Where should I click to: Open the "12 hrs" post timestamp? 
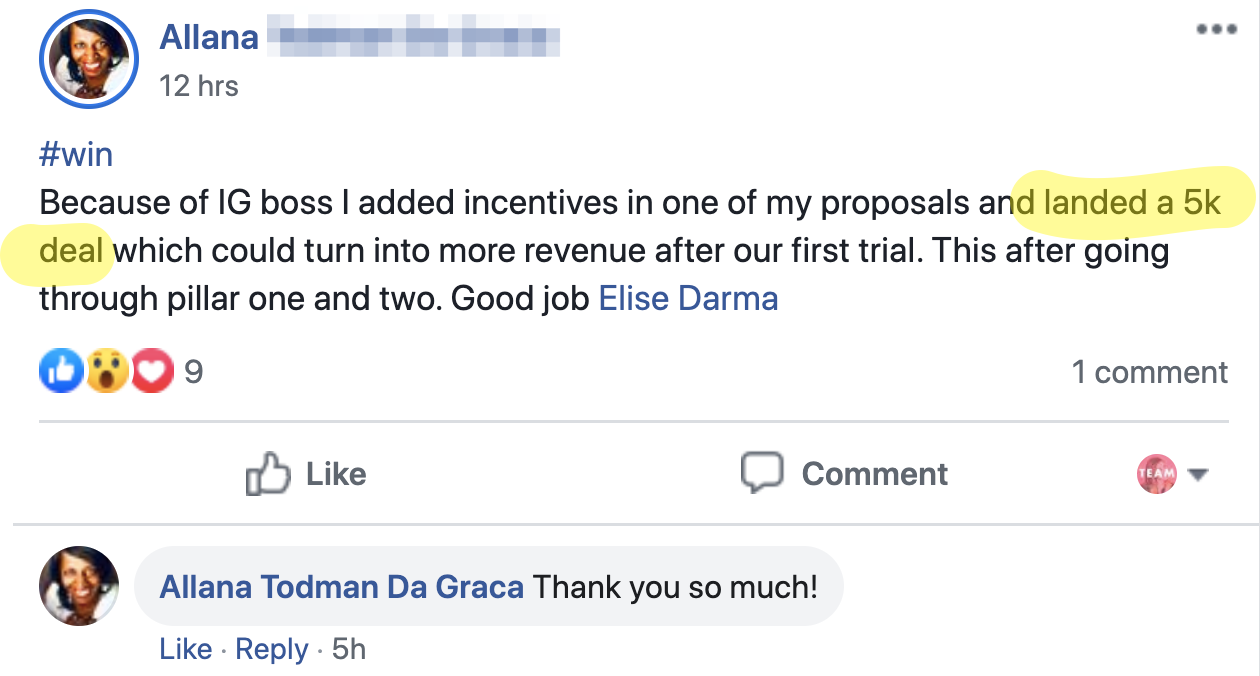(x=199, y=86)
